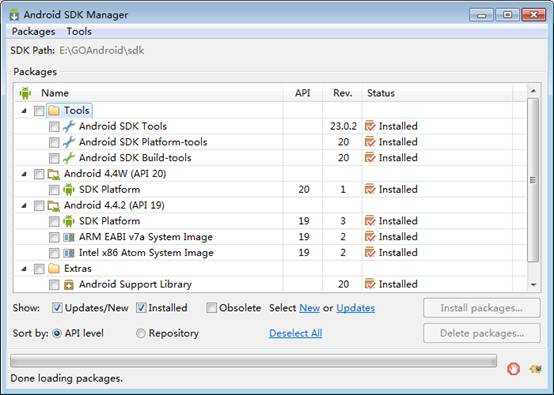Click the Deselect All link

click(295, 333)
